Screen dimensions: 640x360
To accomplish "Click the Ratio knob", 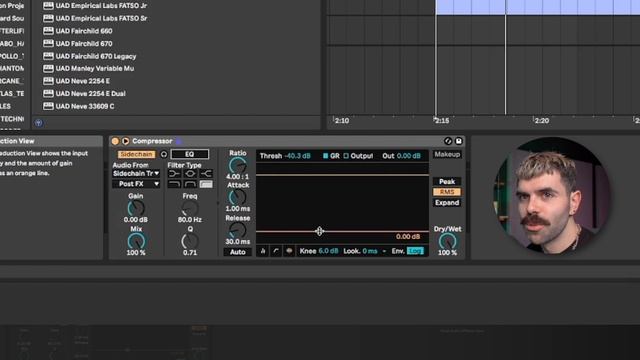I will click(x=238, y=165).
